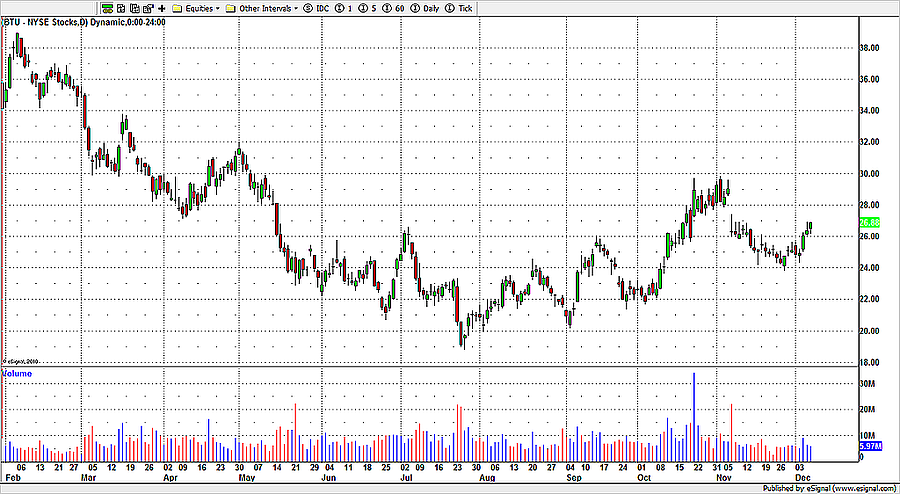The height and width of the screenshot is (494, 900).
Task: Click the toolbar icon left of the plus sign
Action: coord(148,7)
